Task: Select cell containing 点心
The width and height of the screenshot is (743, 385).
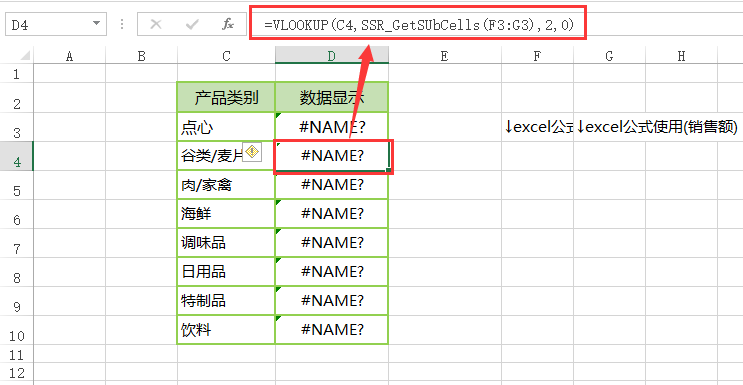Action: click(226, 127)
